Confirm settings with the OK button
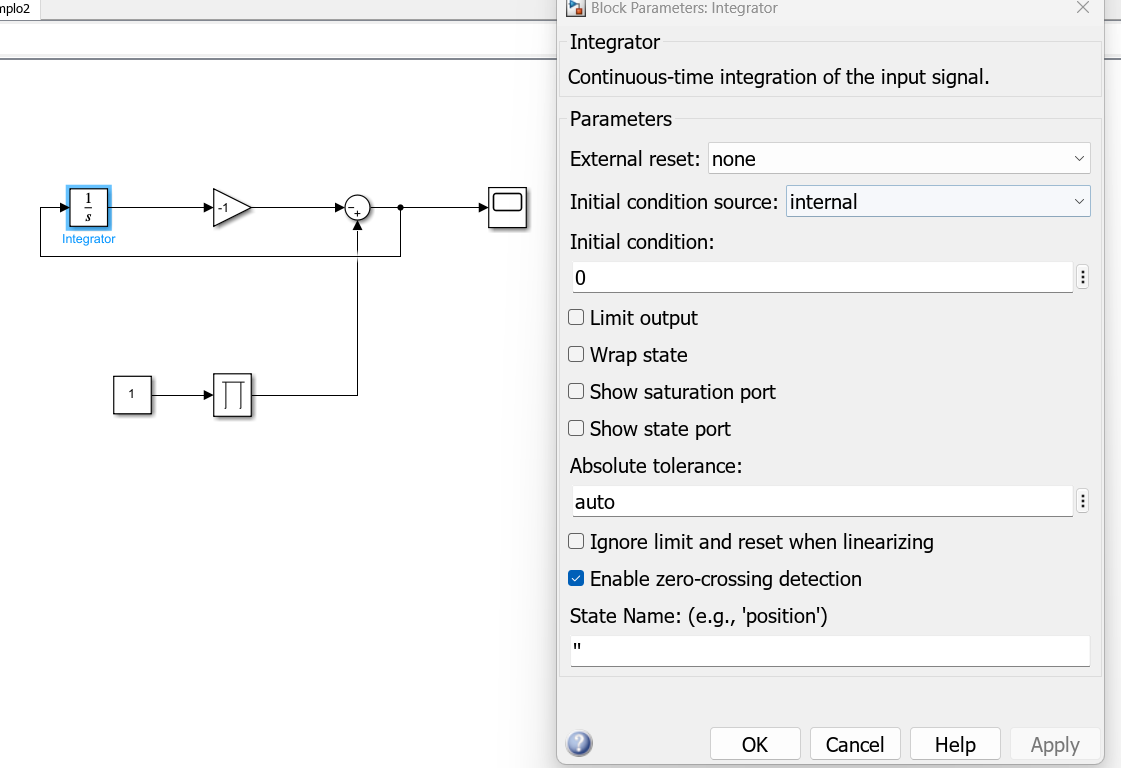1121x768 pixels. [754, 743]
